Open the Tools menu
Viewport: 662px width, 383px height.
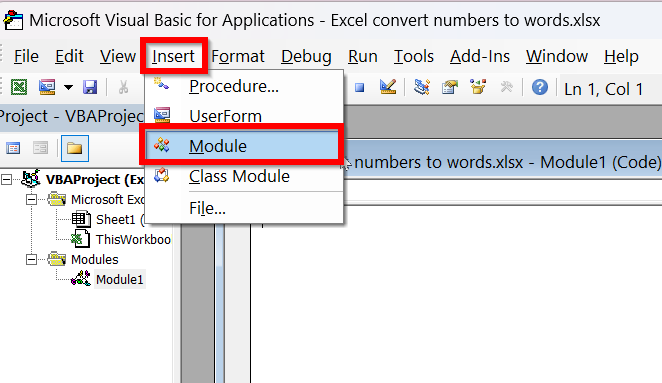coord(414,56)
